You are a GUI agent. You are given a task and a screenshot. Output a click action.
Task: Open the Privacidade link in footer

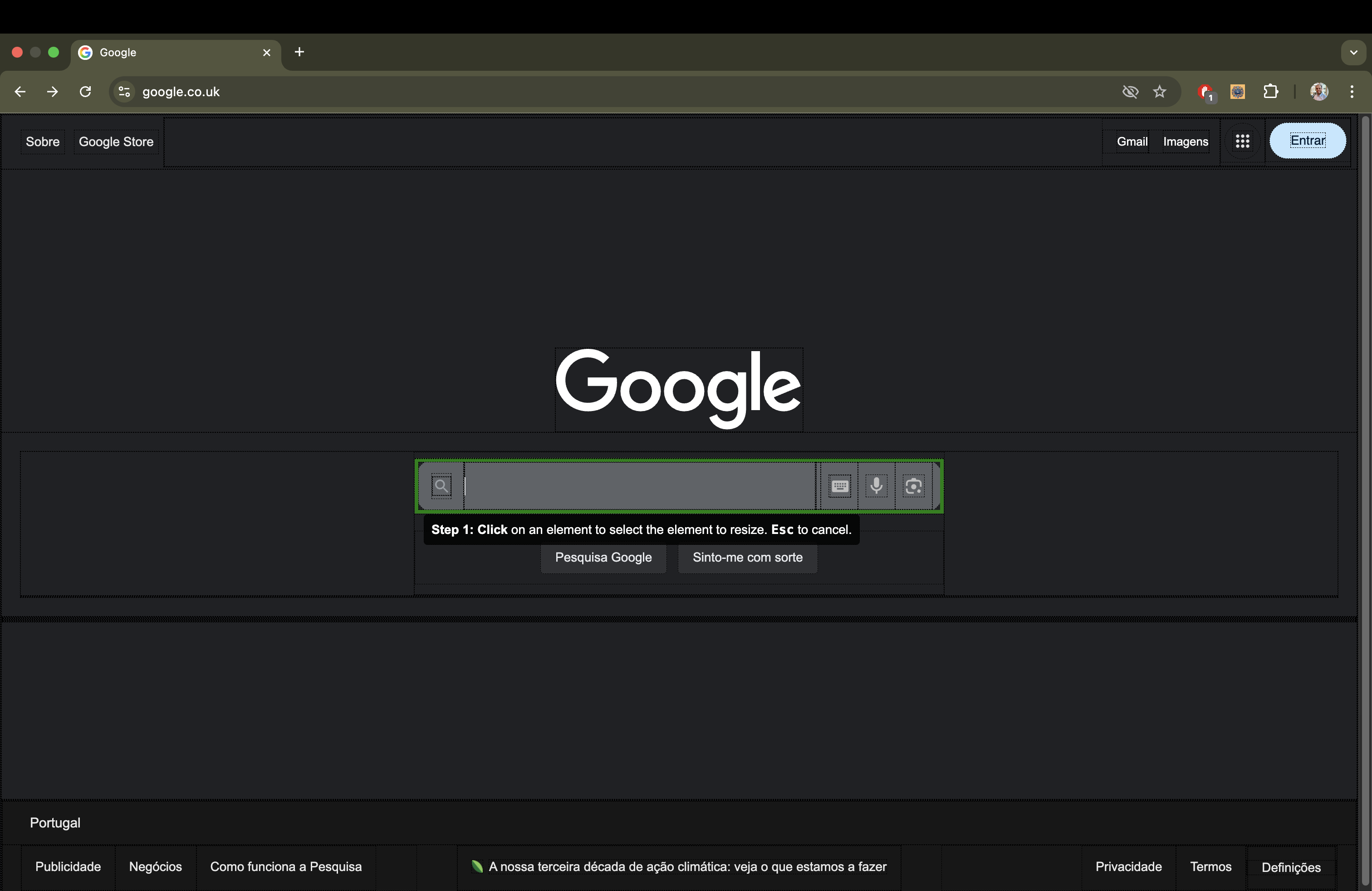[x=1128, y=866]
